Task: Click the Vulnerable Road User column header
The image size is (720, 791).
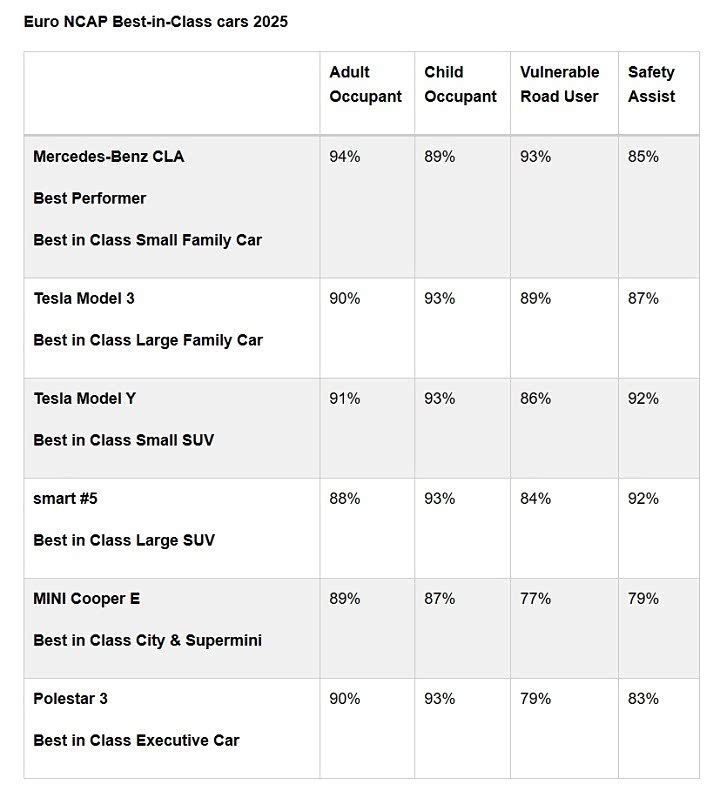Action: pos(560,84)
